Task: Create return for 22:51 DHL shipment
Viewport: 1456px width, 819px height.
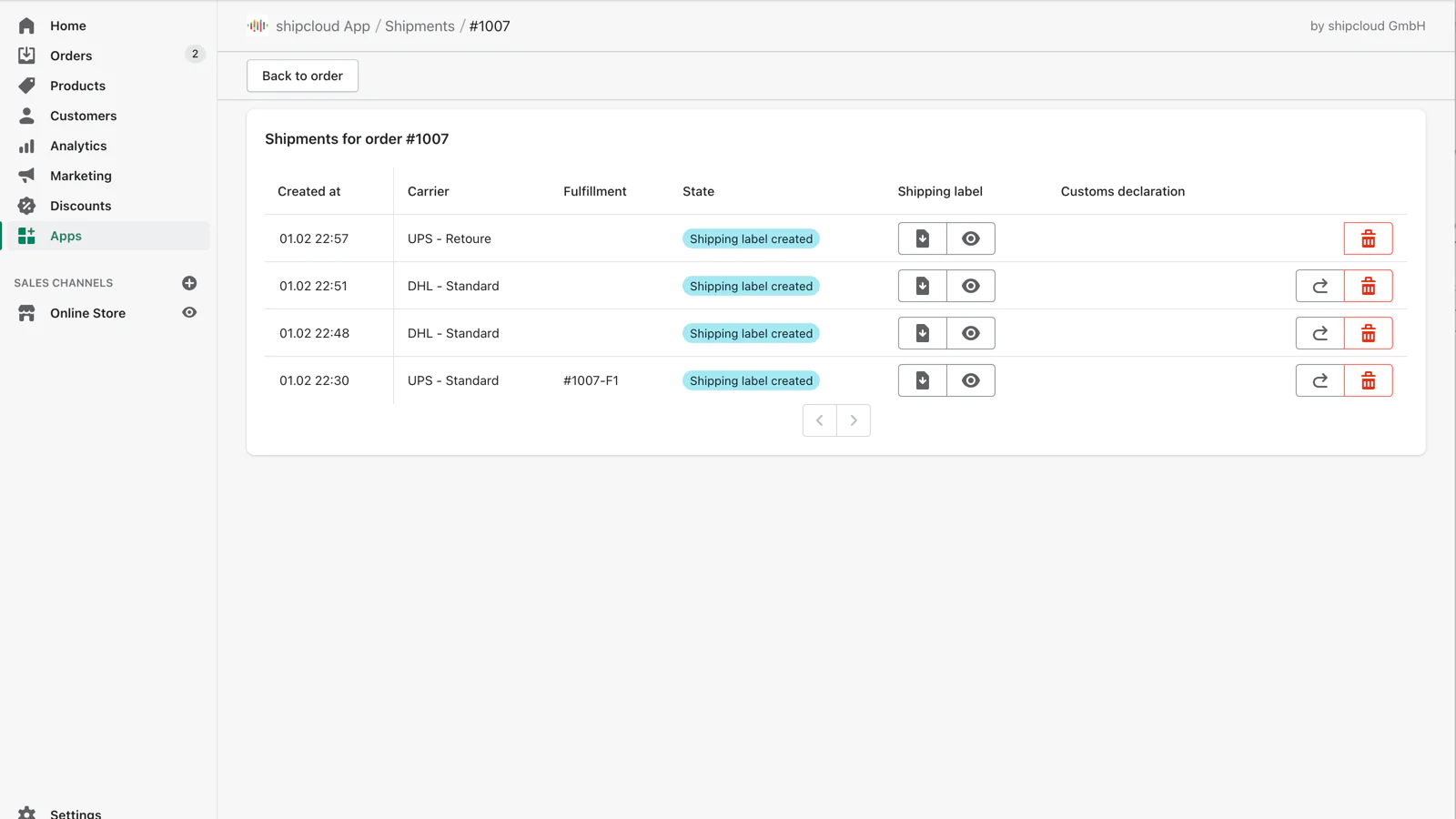Action: 1319,286
